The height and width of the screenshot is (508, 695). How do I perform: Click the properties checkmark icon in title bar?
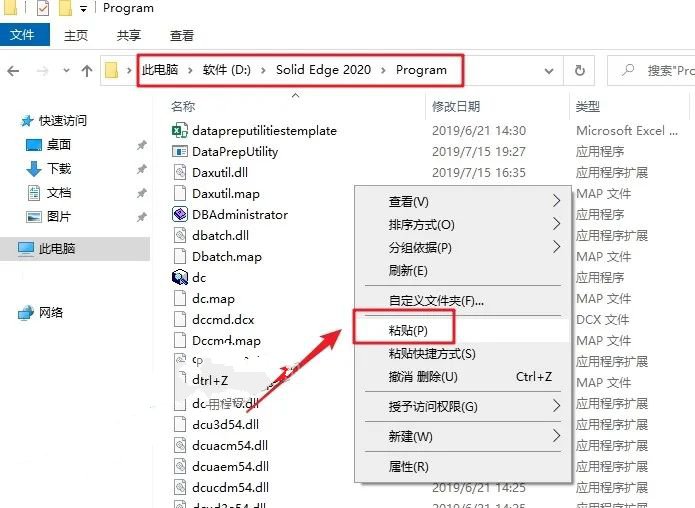pyautogui.click(x=43, y=8)
